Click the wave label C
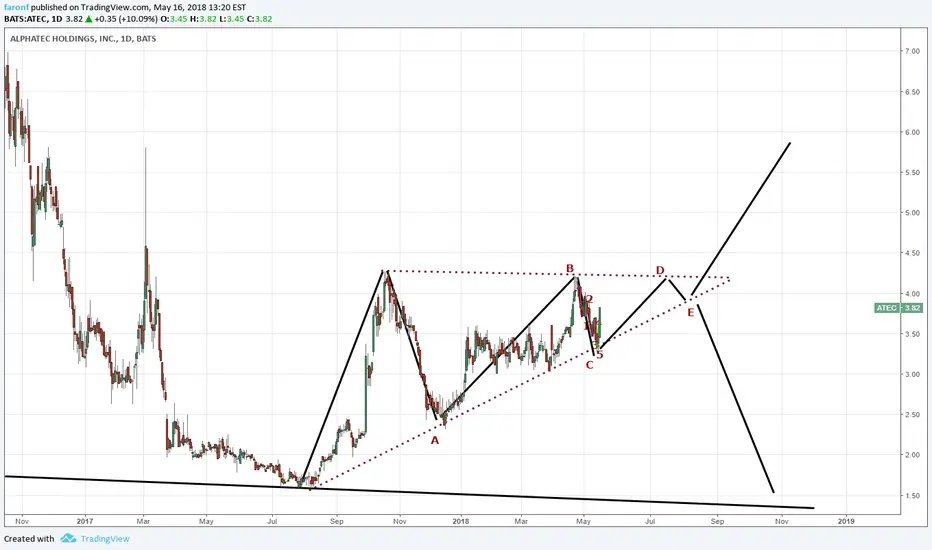The height and width of the screenshot is (550, 932). (589, 365)
